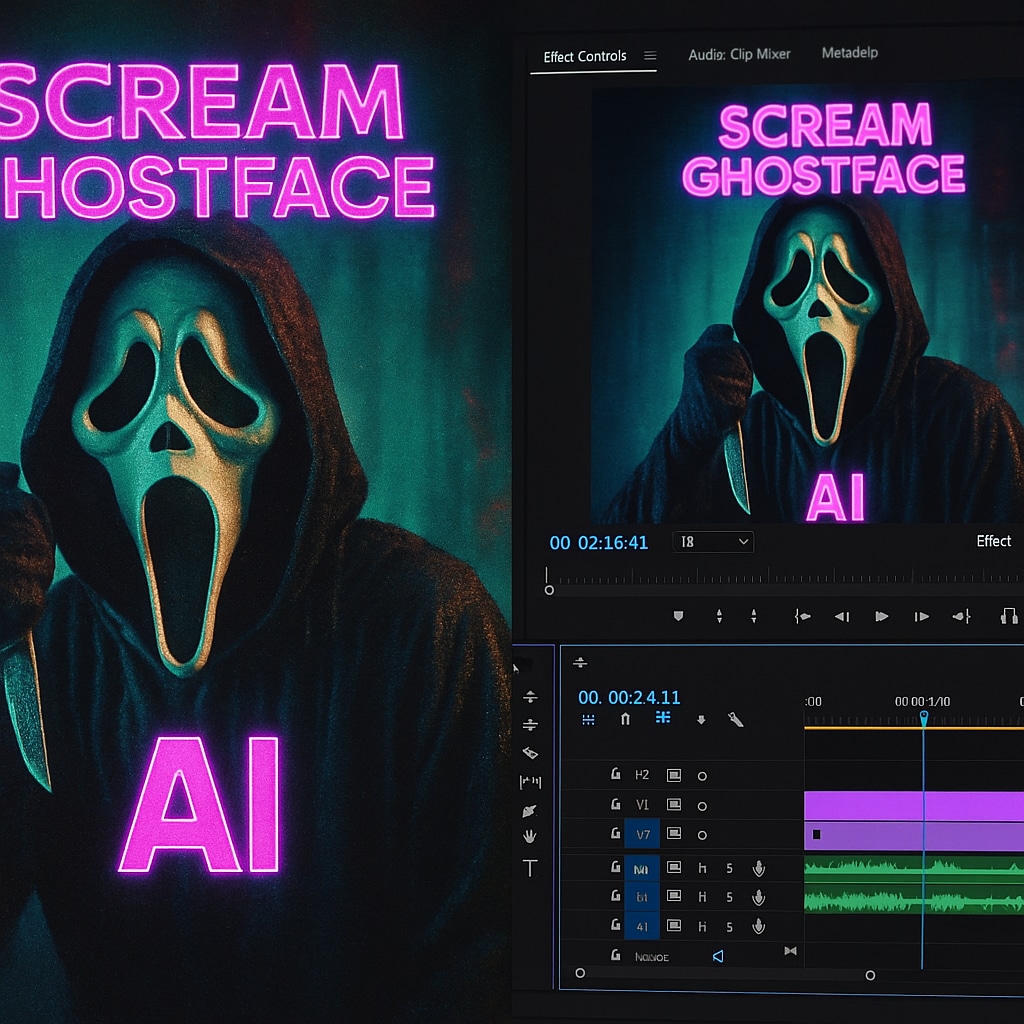Select the Type tool (T)
This screenshot has height=1024, width=1024.
[x=530, y=868]
